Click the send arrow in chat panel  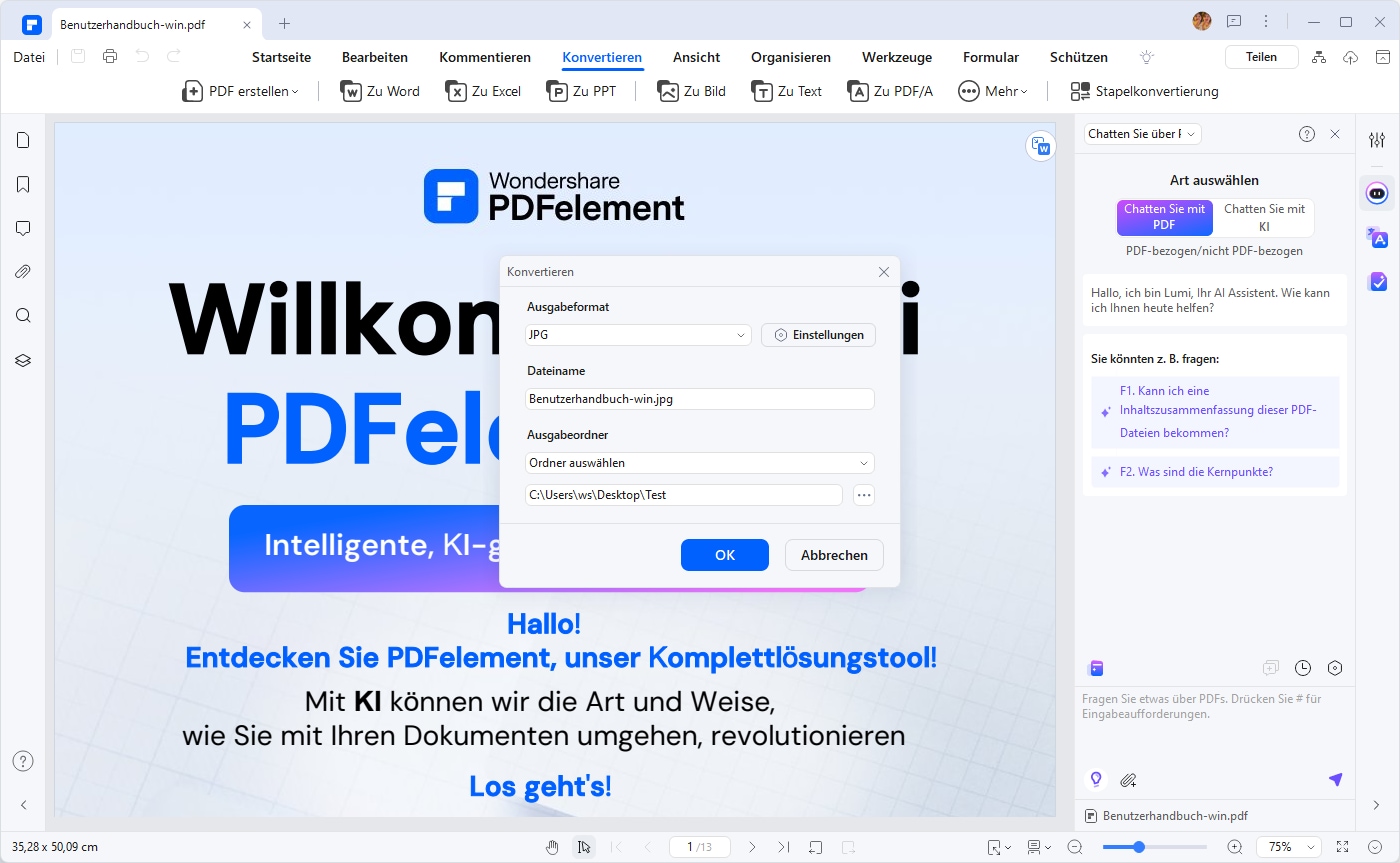coord(1335,780)
